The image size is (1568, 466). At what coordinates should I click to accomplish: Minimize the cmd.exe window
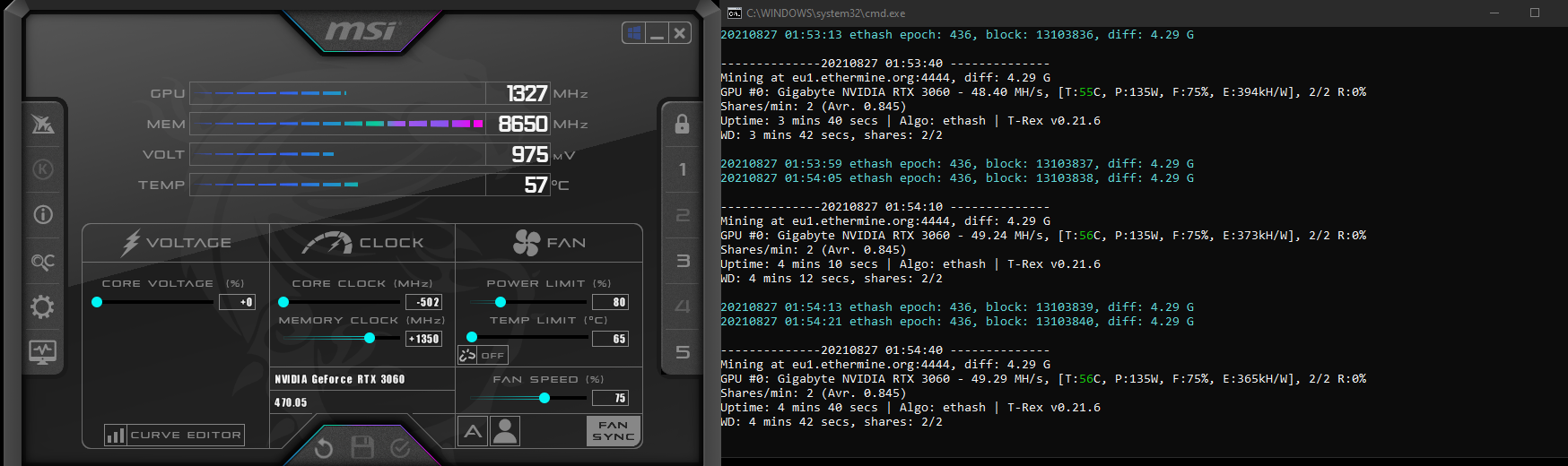[1494, 13]
